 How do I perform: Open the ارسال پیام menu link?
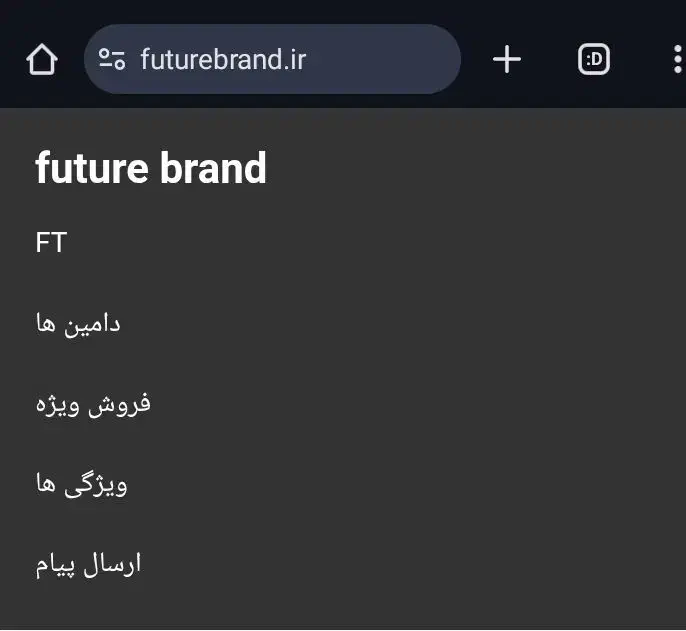tap(88, 564)
